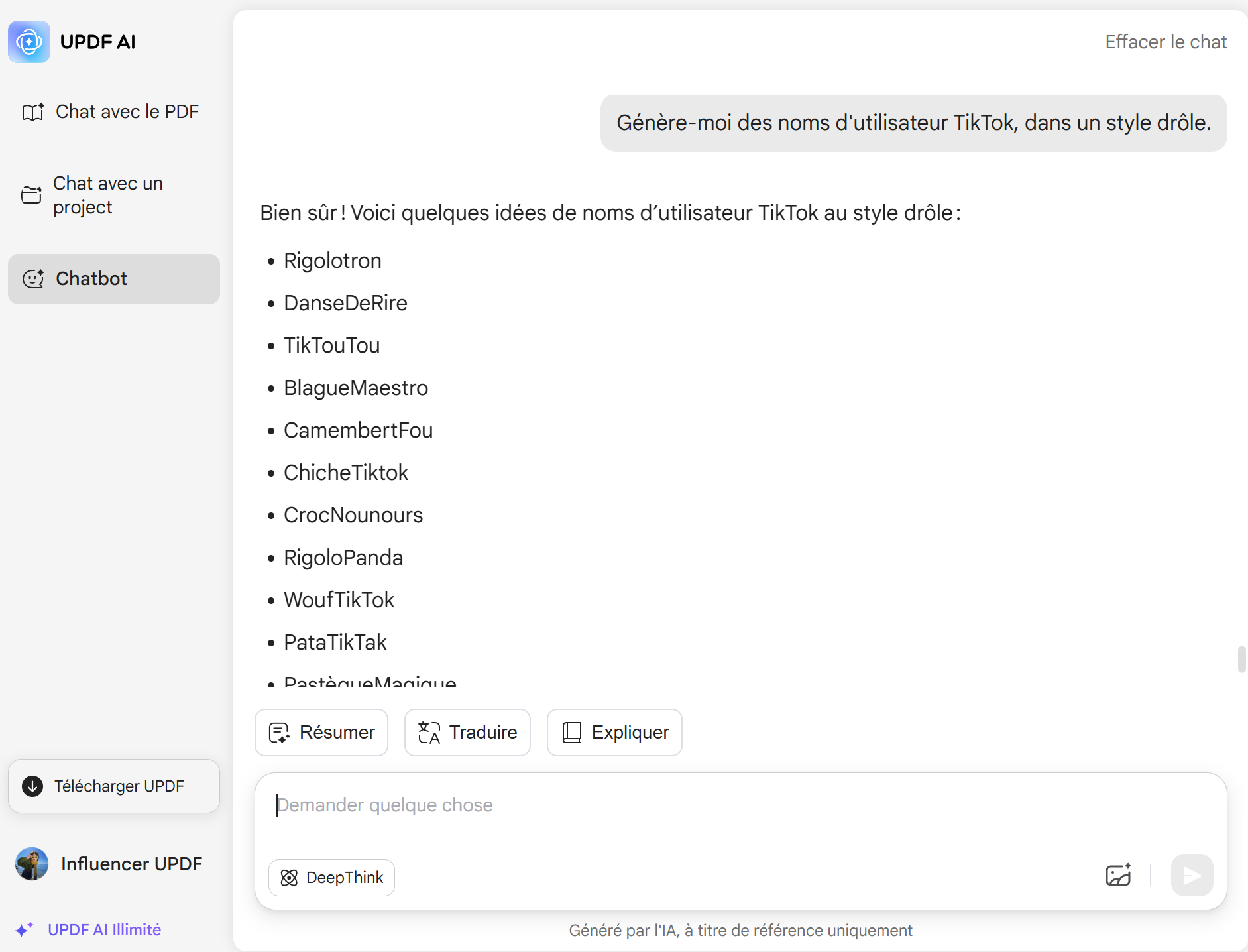Click the TikTouTou list item
This screenshot has height=952, width=1248.
[x=331, y=345]
